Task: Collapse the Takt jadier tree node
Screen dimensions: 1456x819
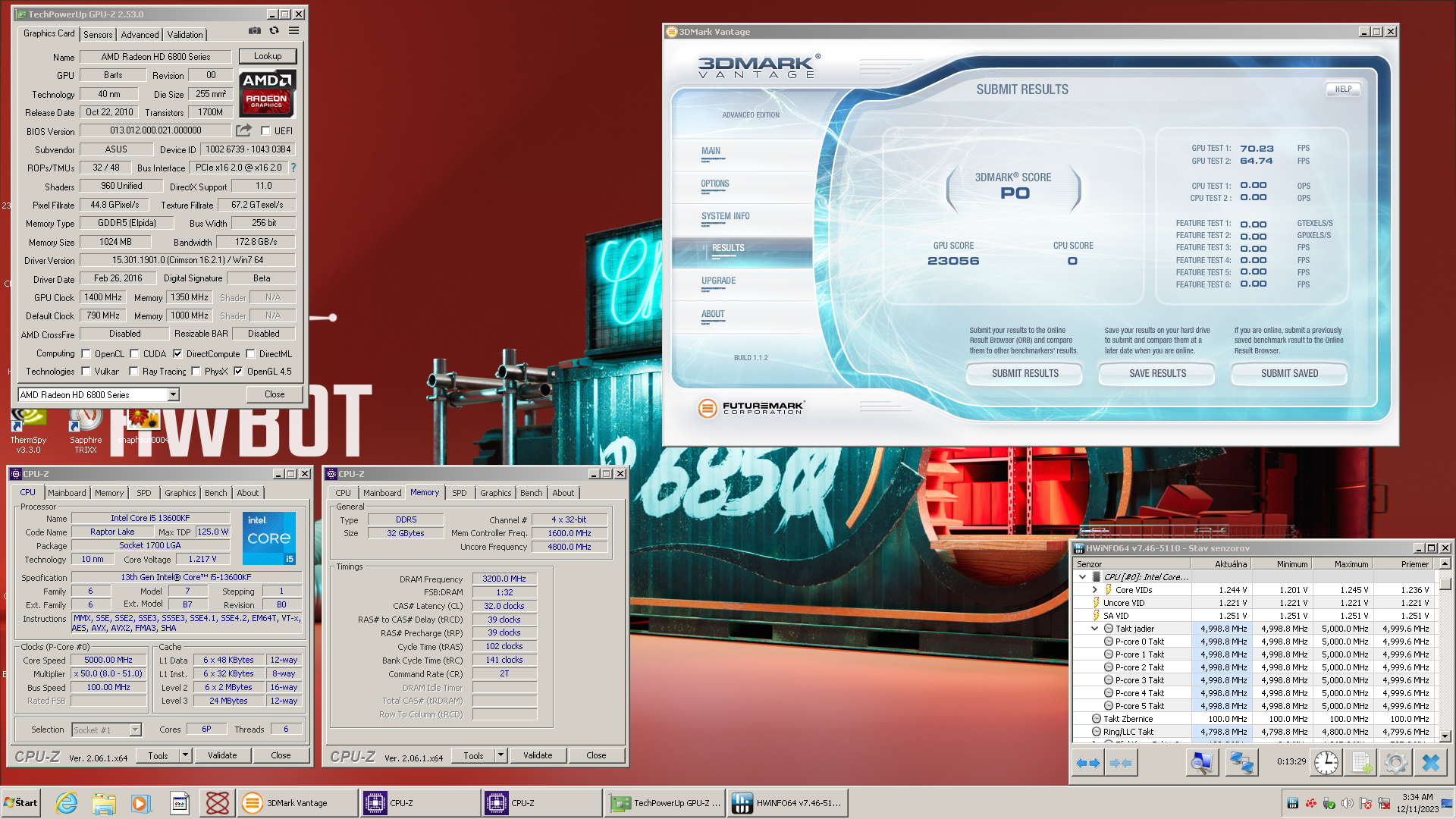Action: 1094,629
